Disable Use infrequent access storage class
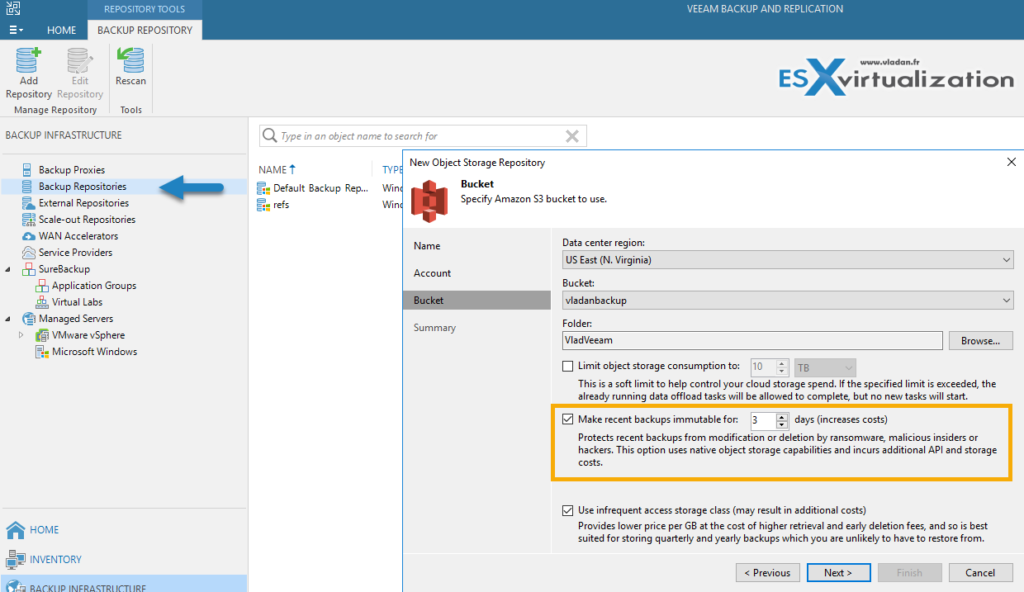The width and height of the screenshot is (1024, 592). point(567,509)
